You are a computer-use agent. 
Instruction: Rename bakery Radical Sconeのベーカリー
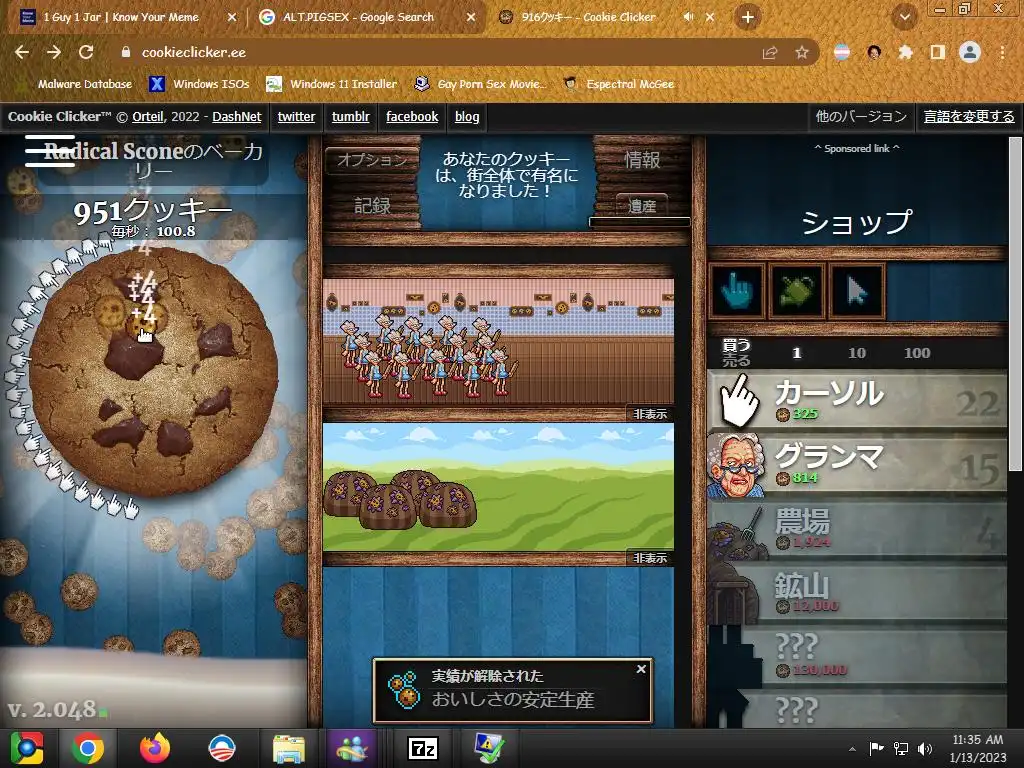[153, 161]
